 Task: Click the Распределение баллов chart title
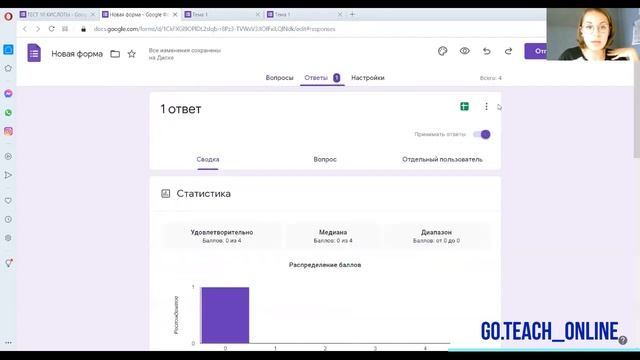(x=325, y=265)
